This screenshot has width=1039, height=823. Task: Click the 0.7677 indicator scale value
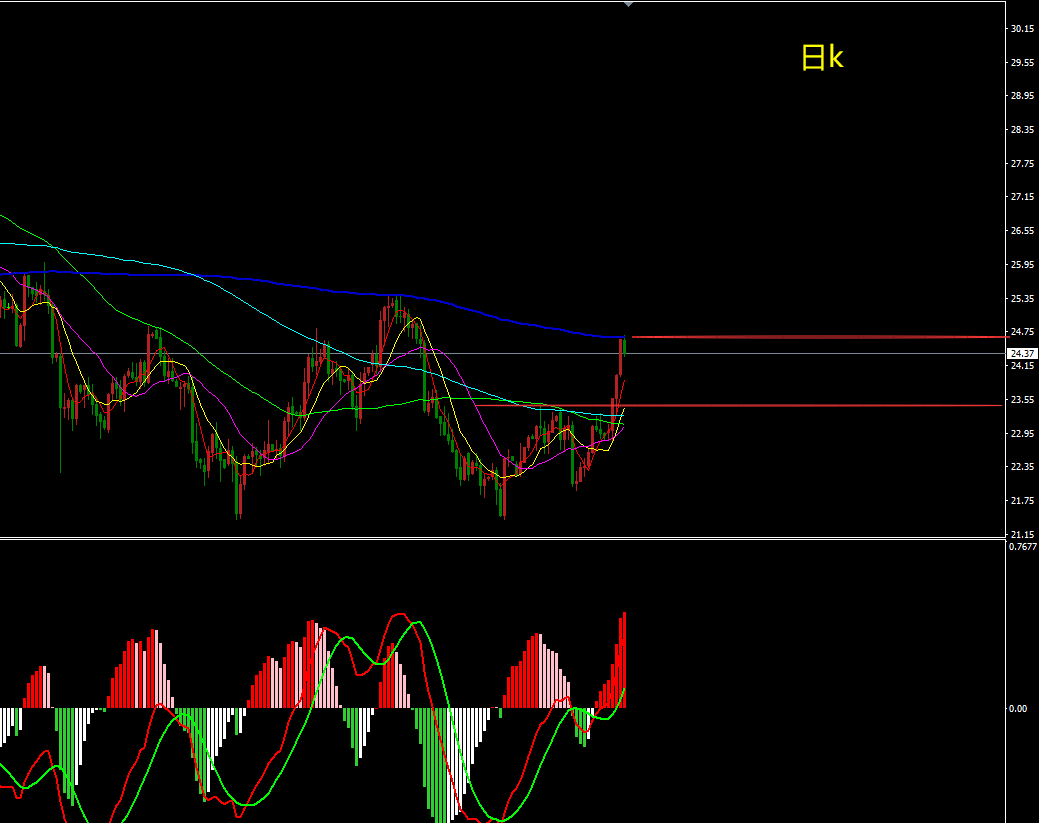(1022, 547)
